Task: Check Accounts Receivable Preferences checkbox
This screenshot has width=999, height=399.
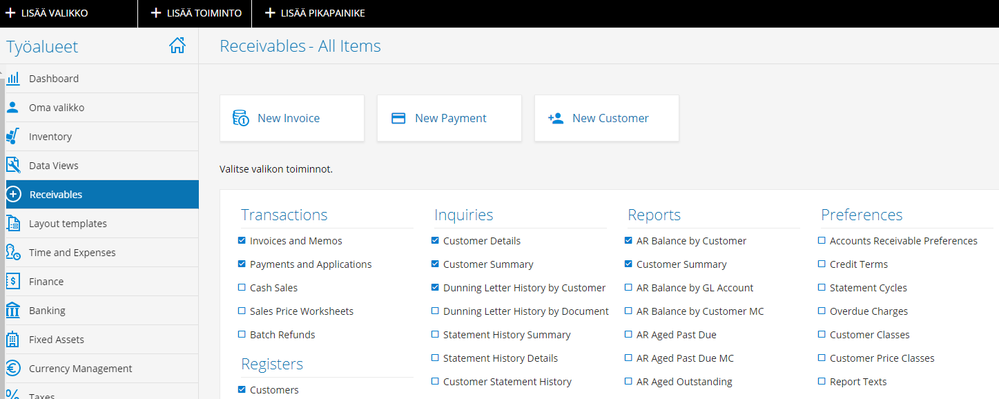Action: pyautogui.click(x=821, y=241)
